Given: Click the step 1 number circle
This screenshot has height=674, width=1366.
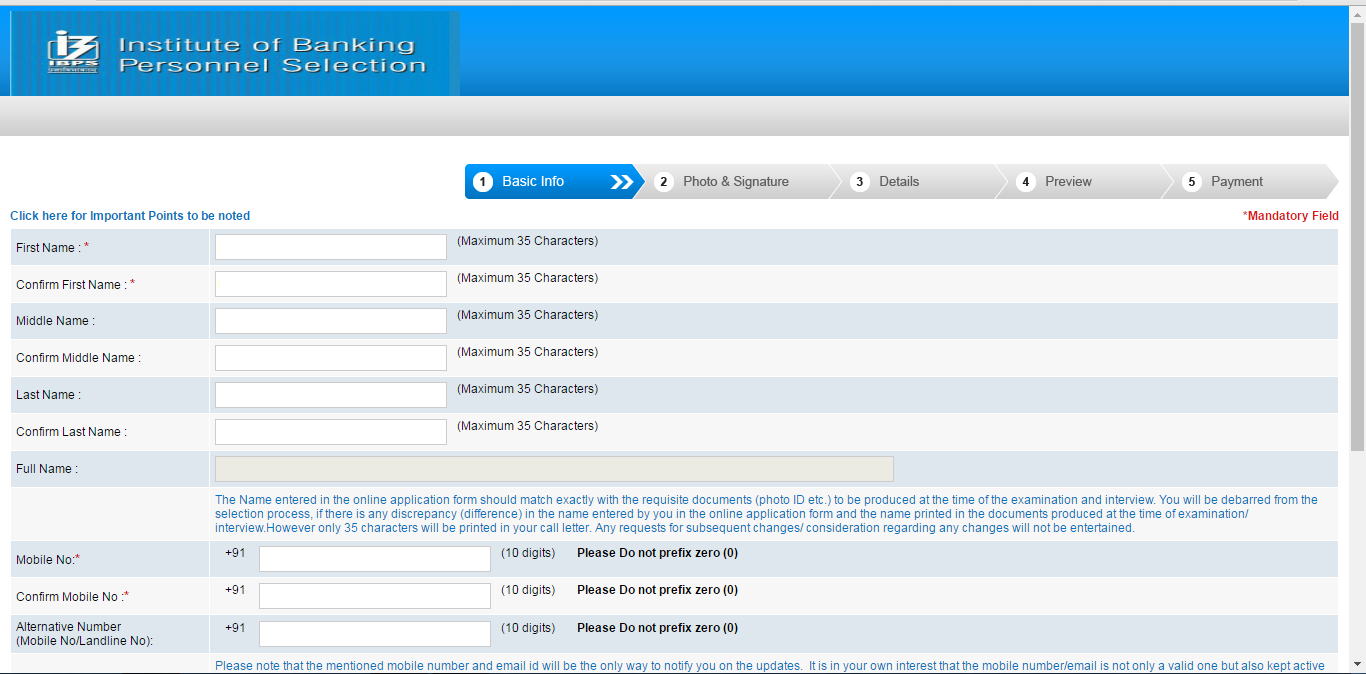Looking at the screenshot, I should tap(483, 182).
